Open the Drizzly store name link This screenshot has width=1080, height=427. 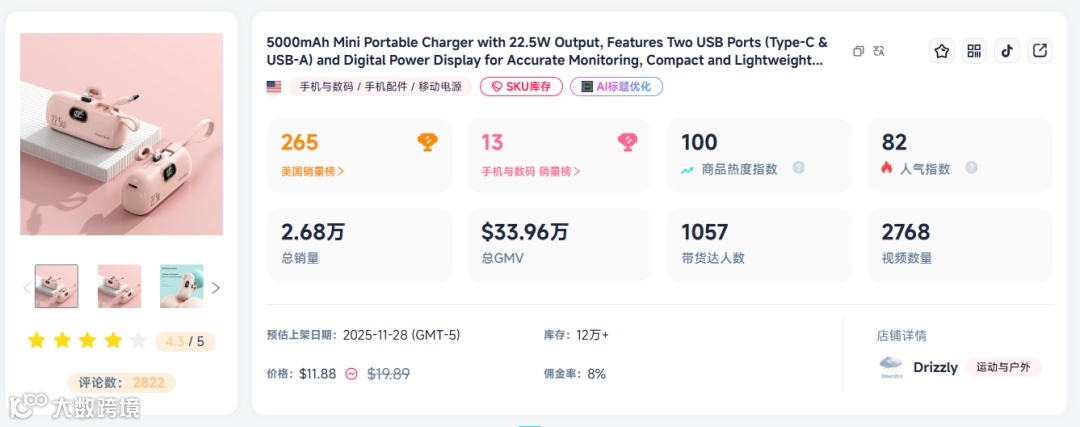935,367
